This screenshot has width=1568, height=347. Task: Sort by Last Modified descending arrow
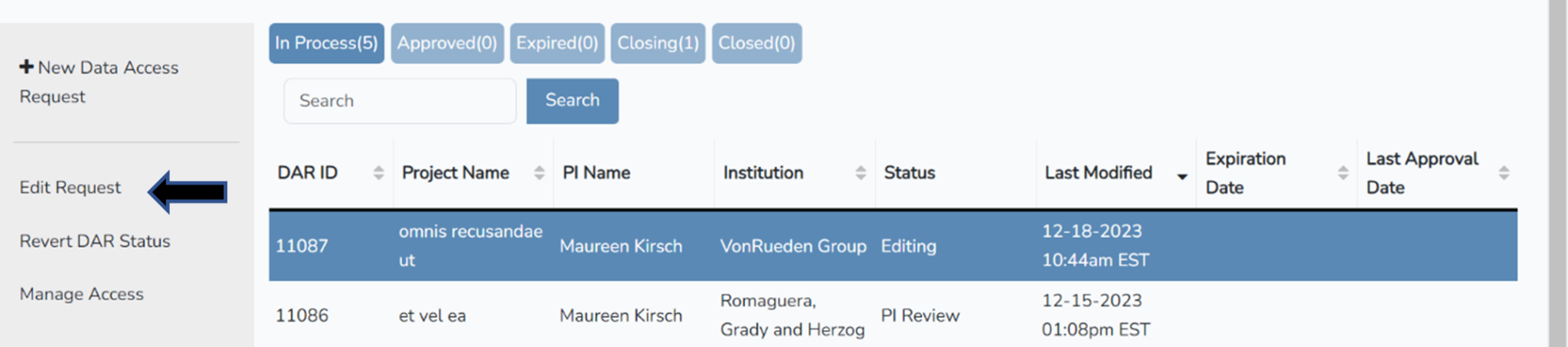tap(1182, 177)
